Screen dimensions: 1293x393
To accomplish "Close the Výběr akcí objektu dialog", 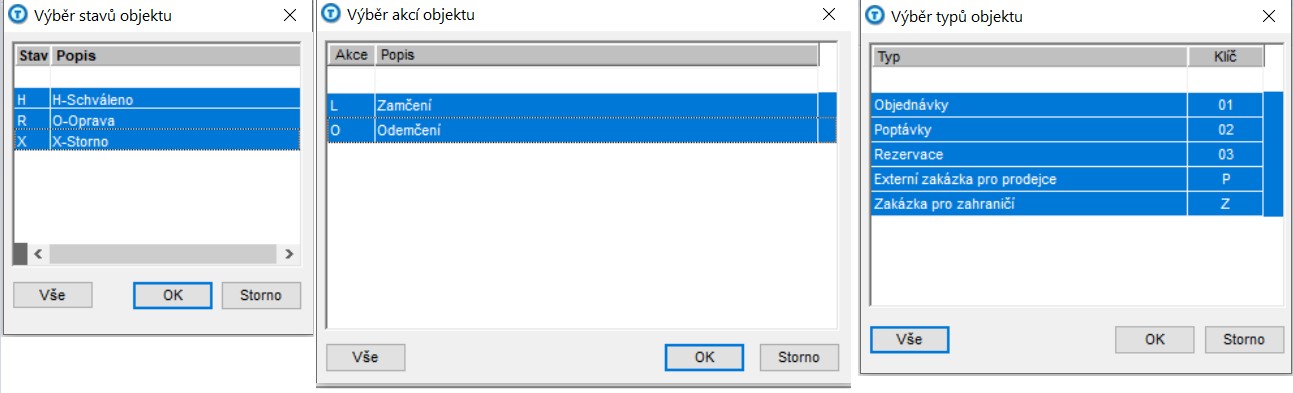I will coord(829,15).
